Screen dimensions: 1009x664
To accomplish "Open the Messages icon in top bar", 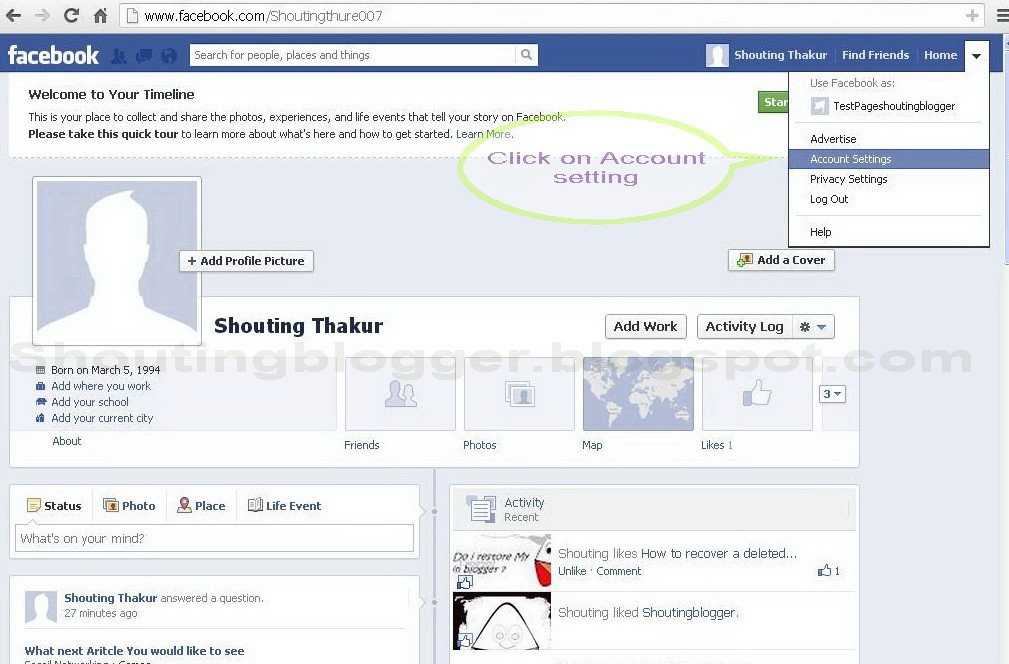I will pos(143,56).
